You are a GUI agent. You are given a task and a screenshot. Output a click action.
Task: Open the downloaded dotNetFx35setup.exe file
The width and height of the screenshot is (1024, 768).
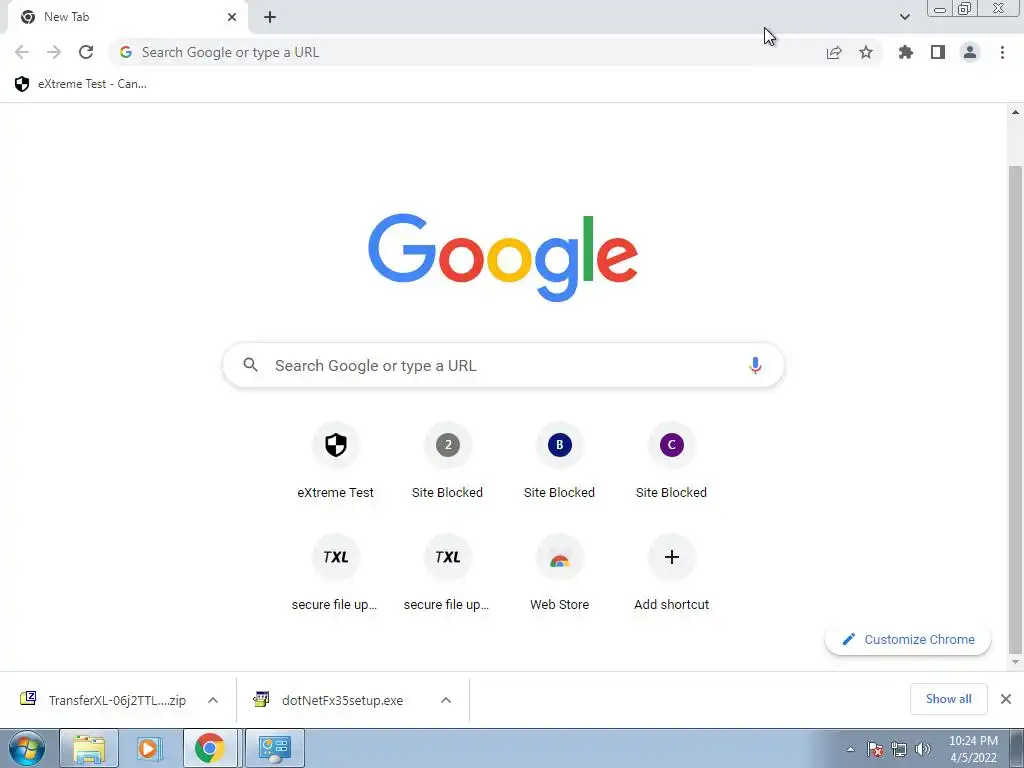(x=330, y=700)
